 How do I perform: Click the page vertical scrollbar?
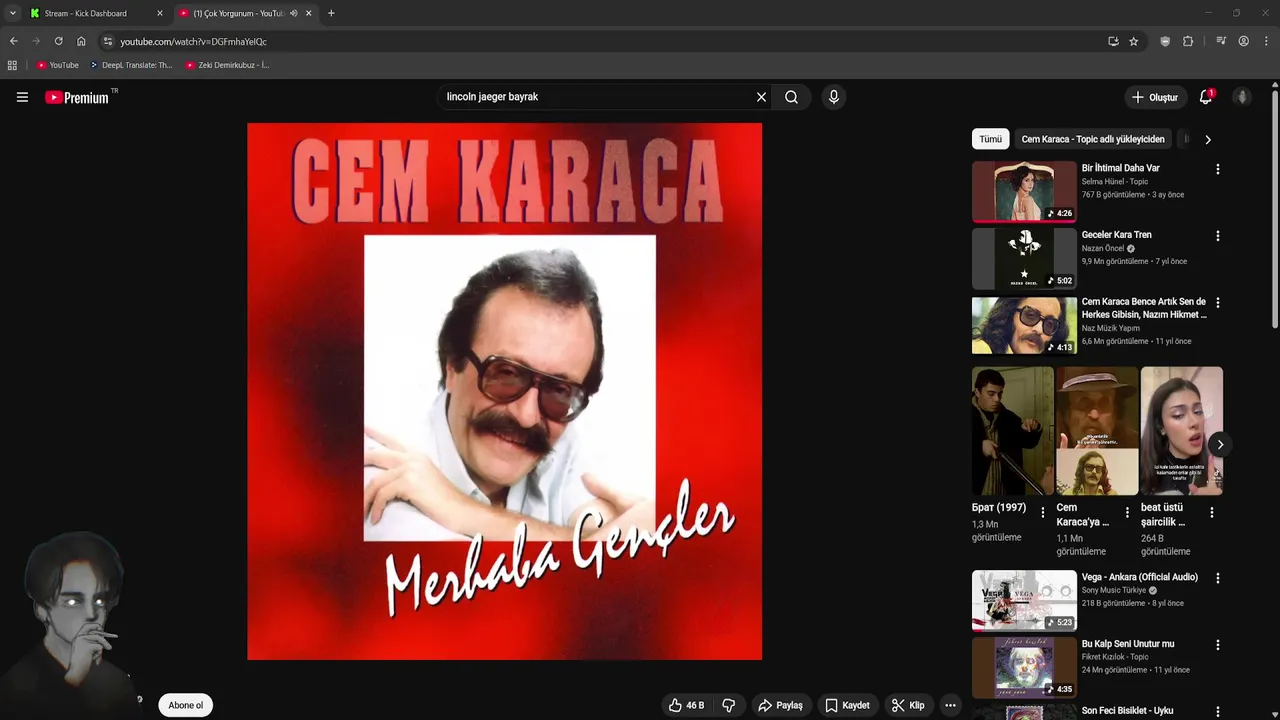coord(1275,210)
